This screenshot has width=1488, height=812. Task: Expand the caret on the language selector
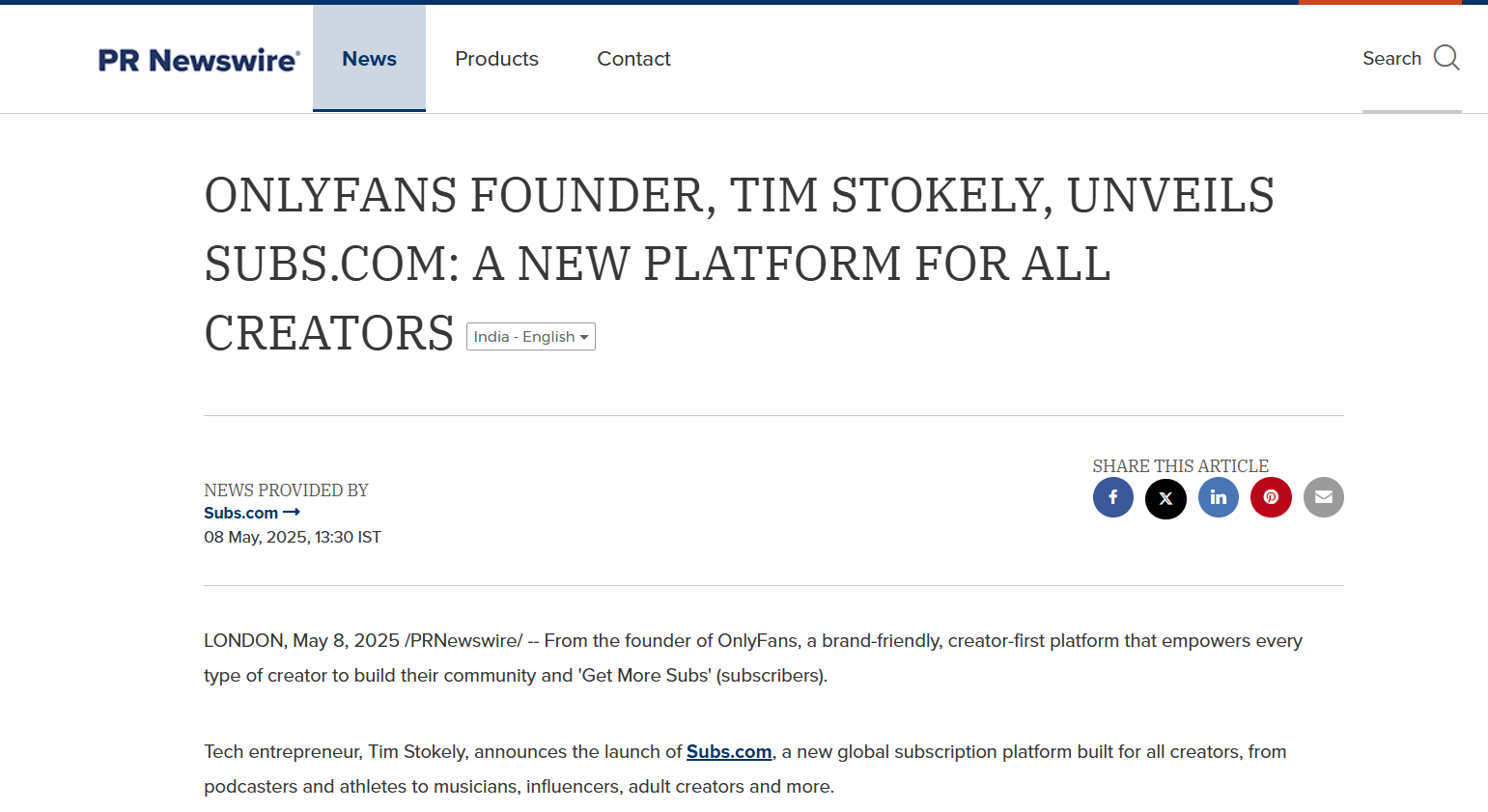(586, 336)
